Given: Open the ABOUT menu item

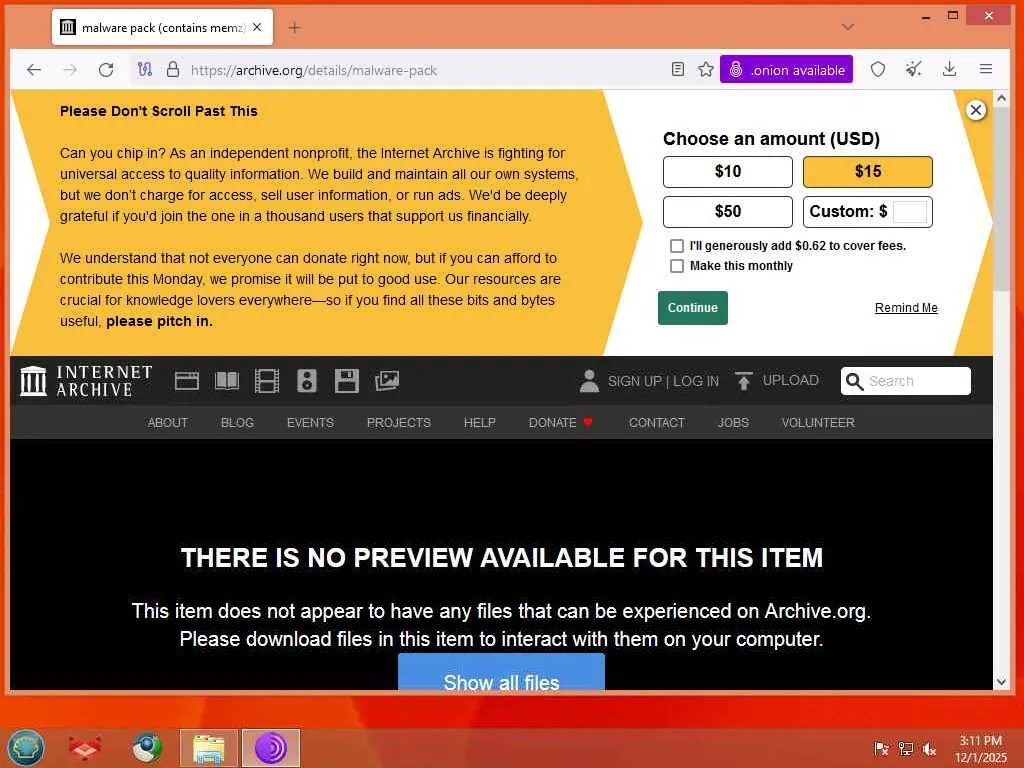Looking at the screenshot, I should 168,423.
